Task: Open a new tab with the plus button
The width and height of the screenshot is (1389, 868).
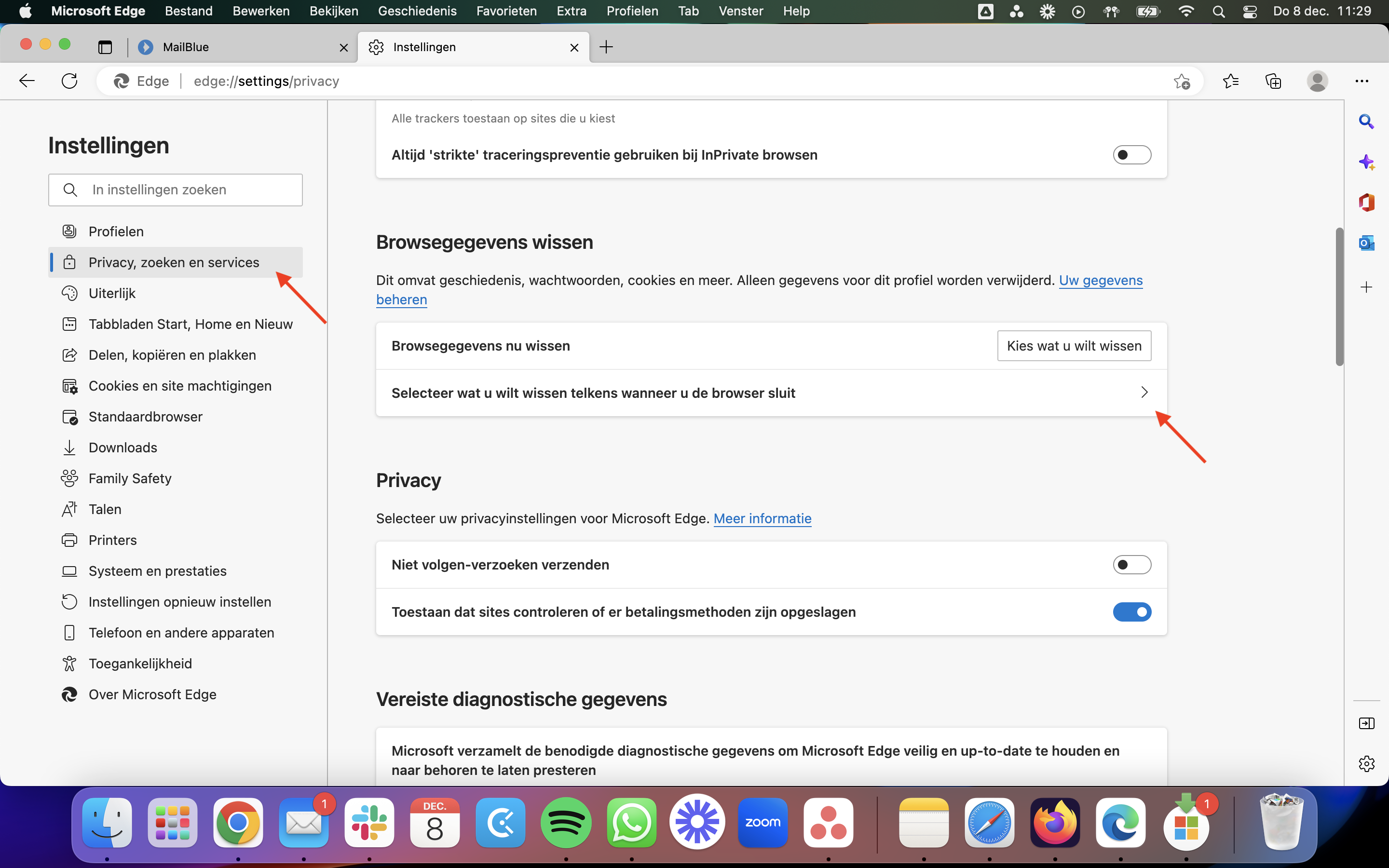Action: point(606,47)
